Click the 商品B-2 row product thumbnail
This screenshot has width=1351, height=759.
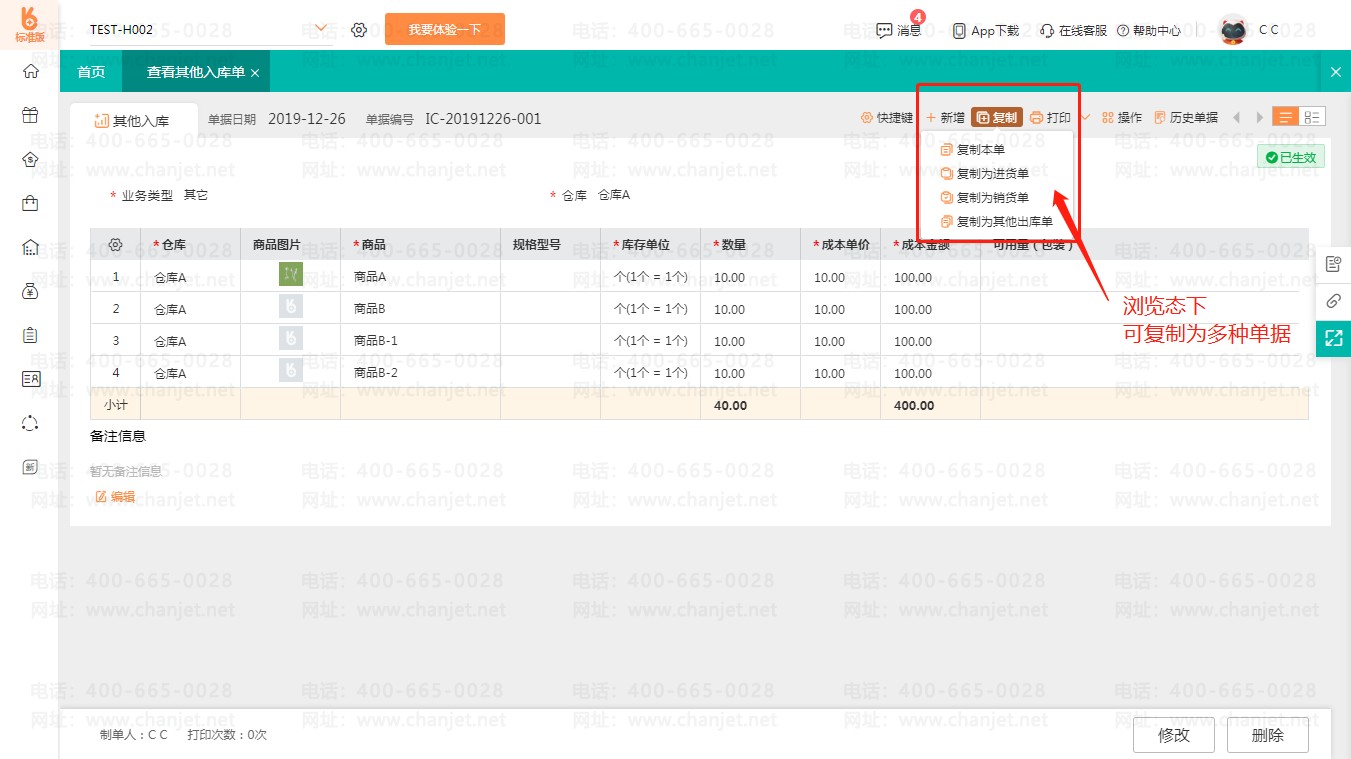pos(290,371)
